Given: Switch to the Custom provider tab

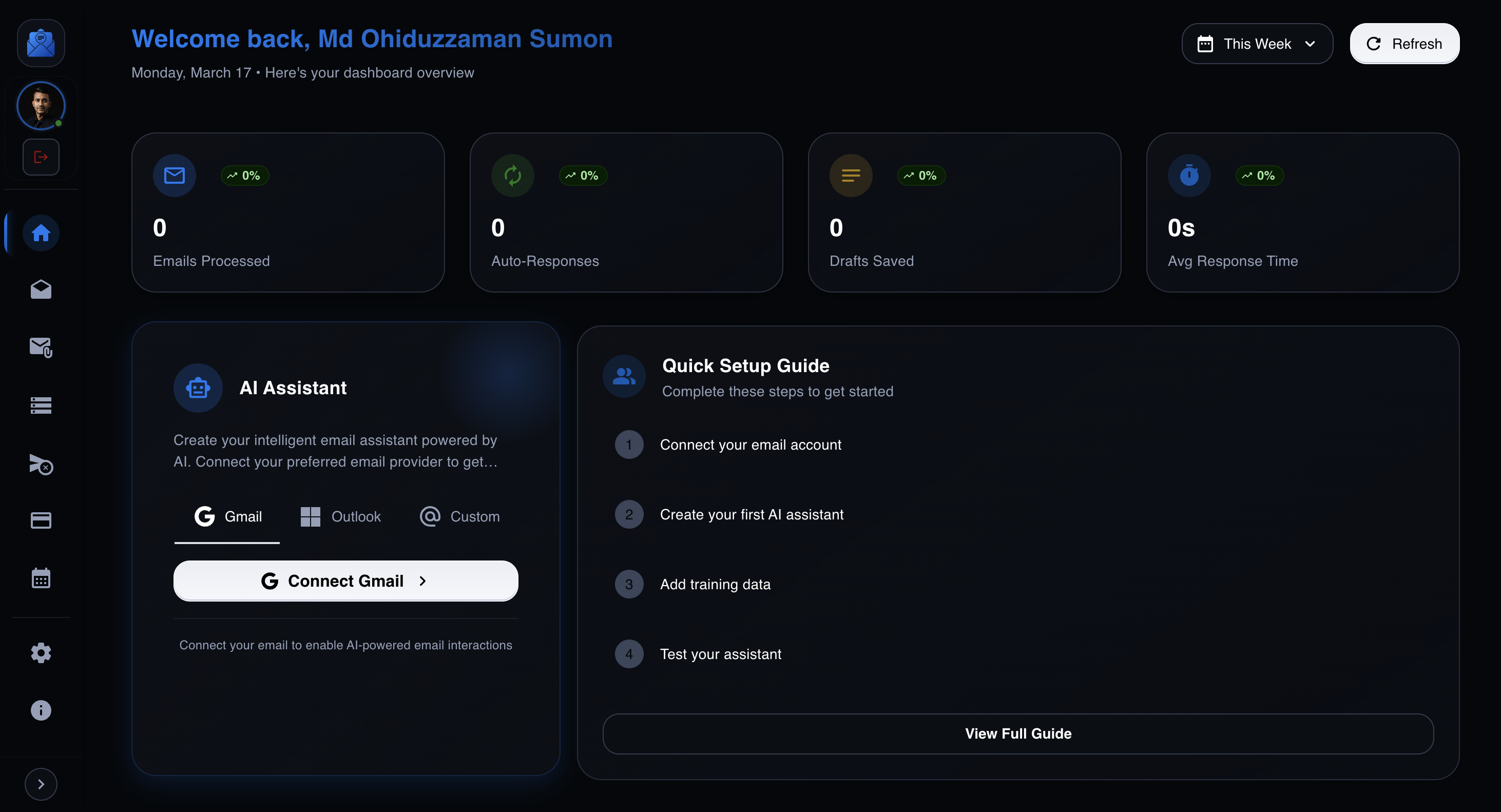Looking at the screenshot, I should (460, 517).
